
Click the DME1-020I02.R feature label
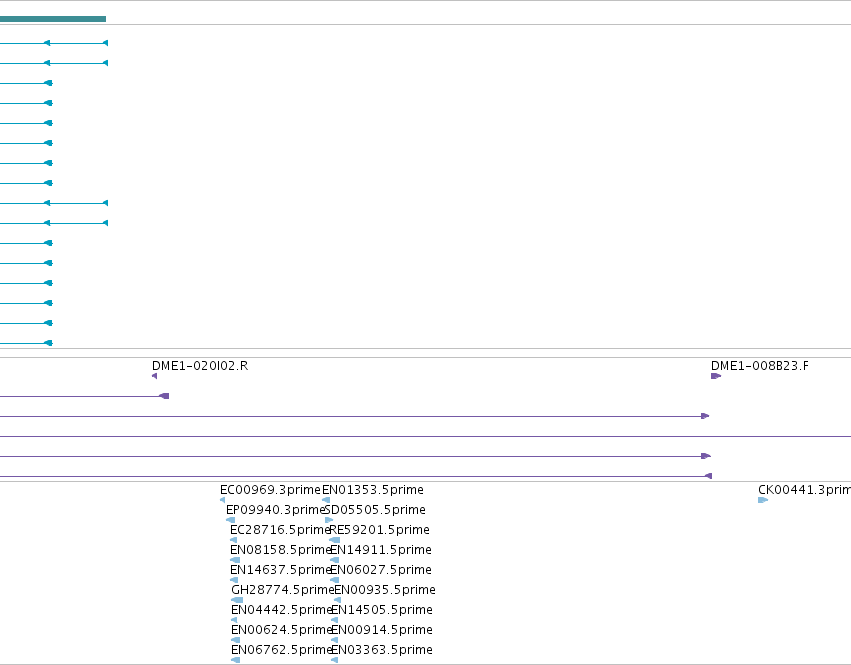coord(200,366)
